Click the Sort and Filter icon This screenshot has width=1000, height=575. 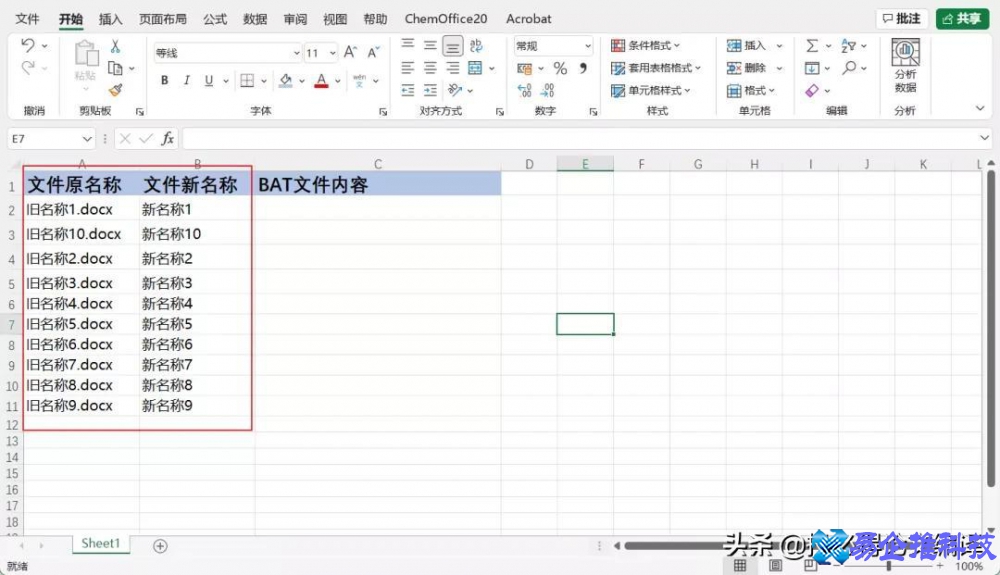click(x=848, y=45)
